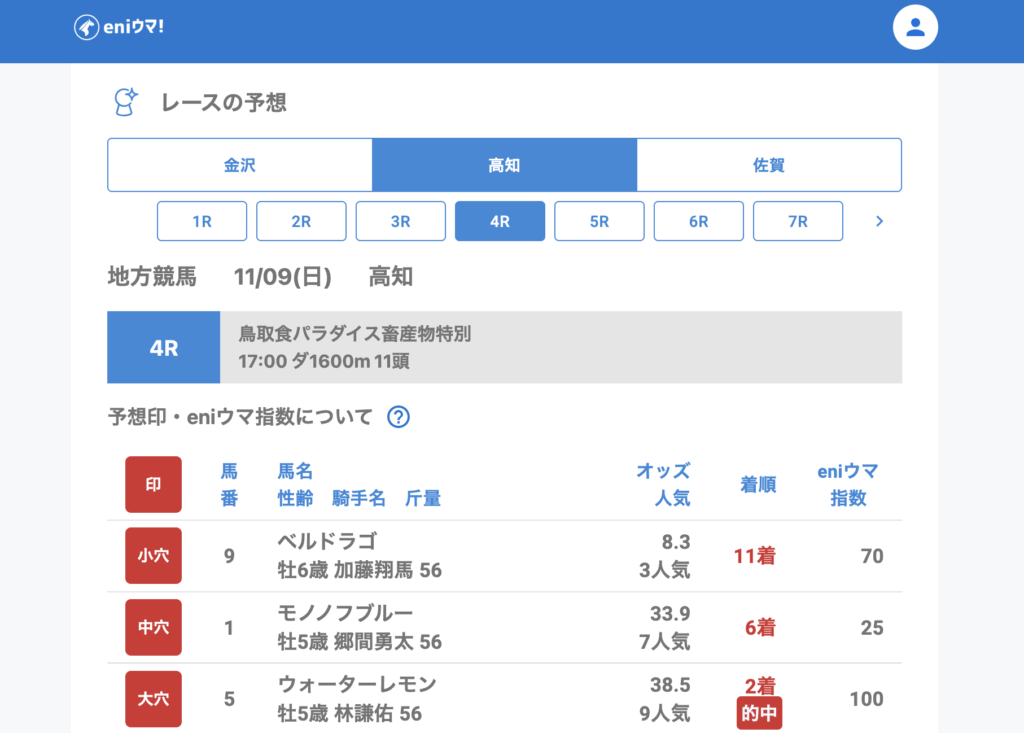Open the user profile account icon
1024x733 pixels.
[914, 28]
